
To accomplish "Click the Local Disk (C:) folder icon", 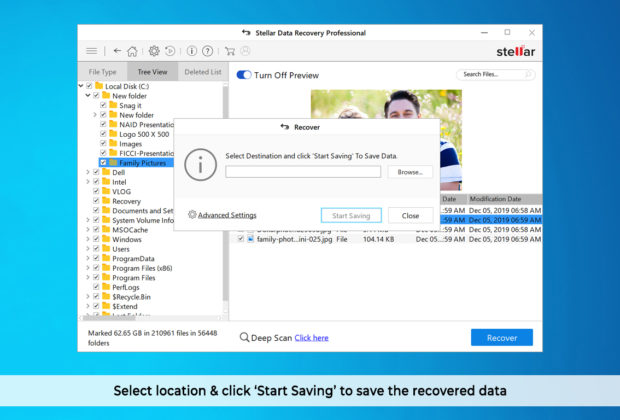I will (99, 86).
